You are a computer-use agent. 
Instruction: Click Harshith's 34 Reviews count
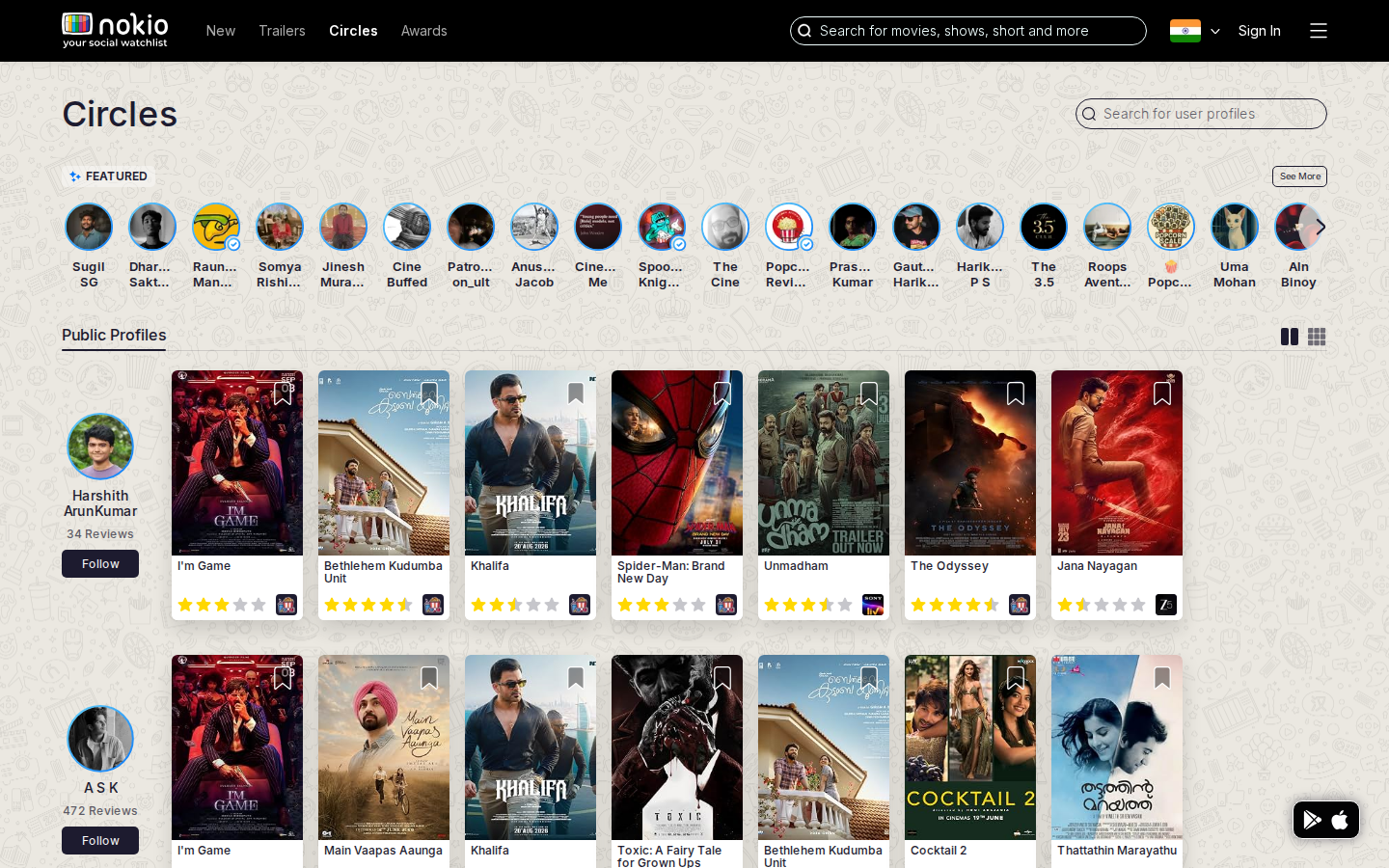coord(100,534)
